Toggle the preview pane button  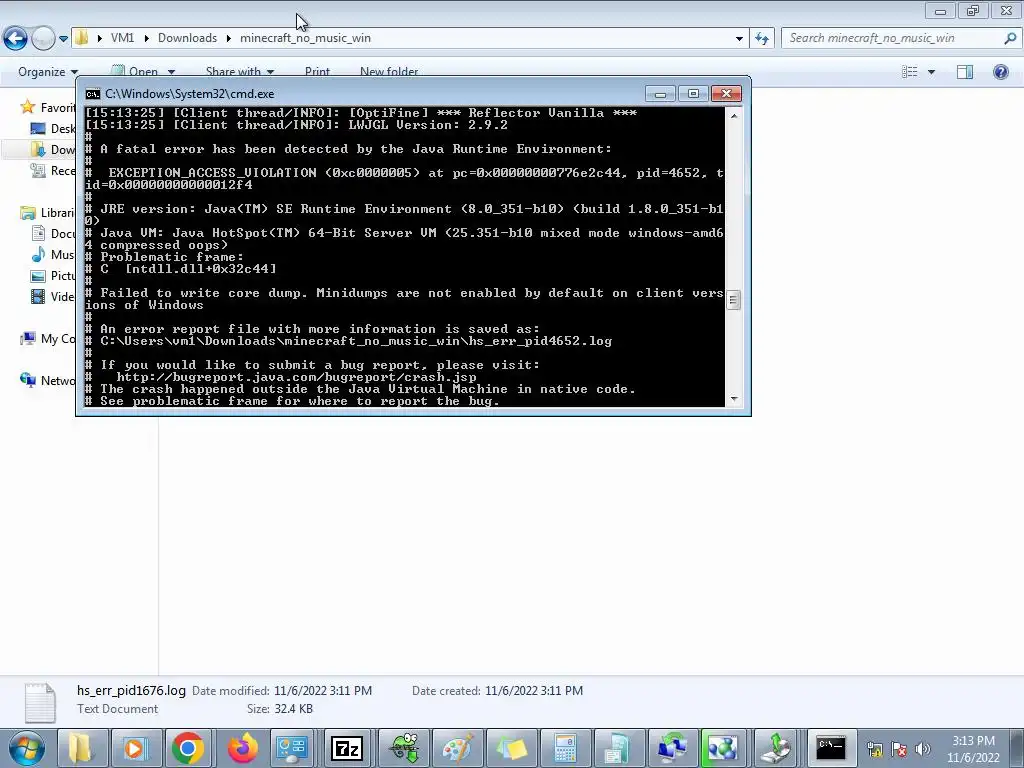[x=965, y=72]
